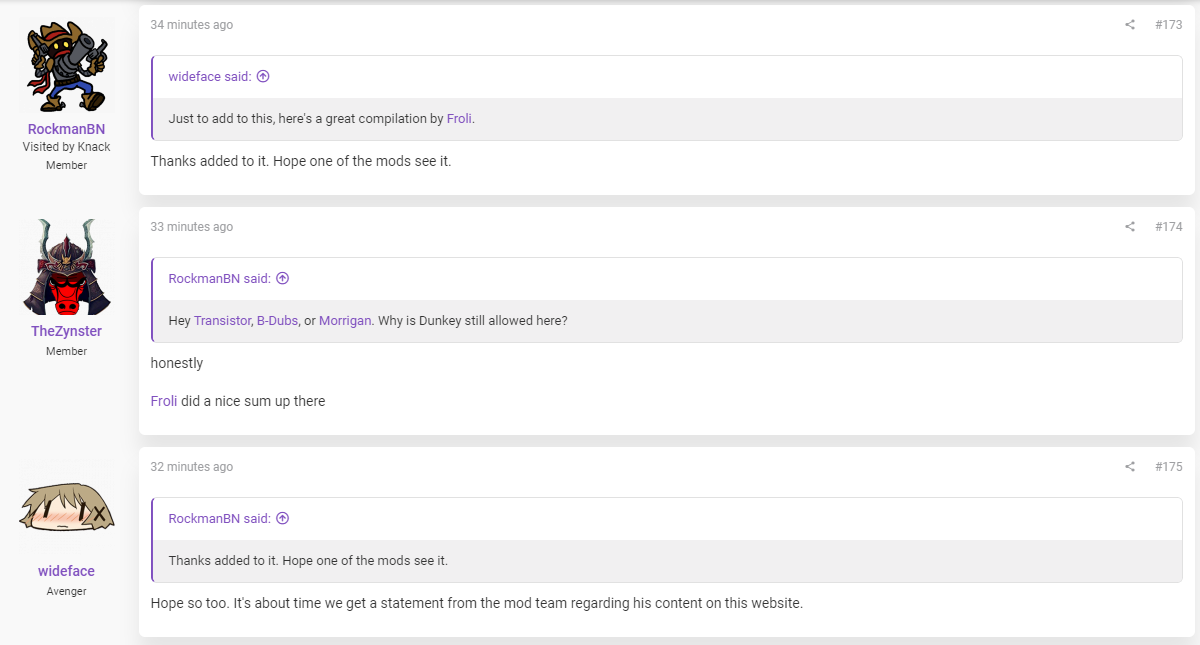Open the B-Dubs mention link
Screen dimensions: 1200x645
coord(277,321)
